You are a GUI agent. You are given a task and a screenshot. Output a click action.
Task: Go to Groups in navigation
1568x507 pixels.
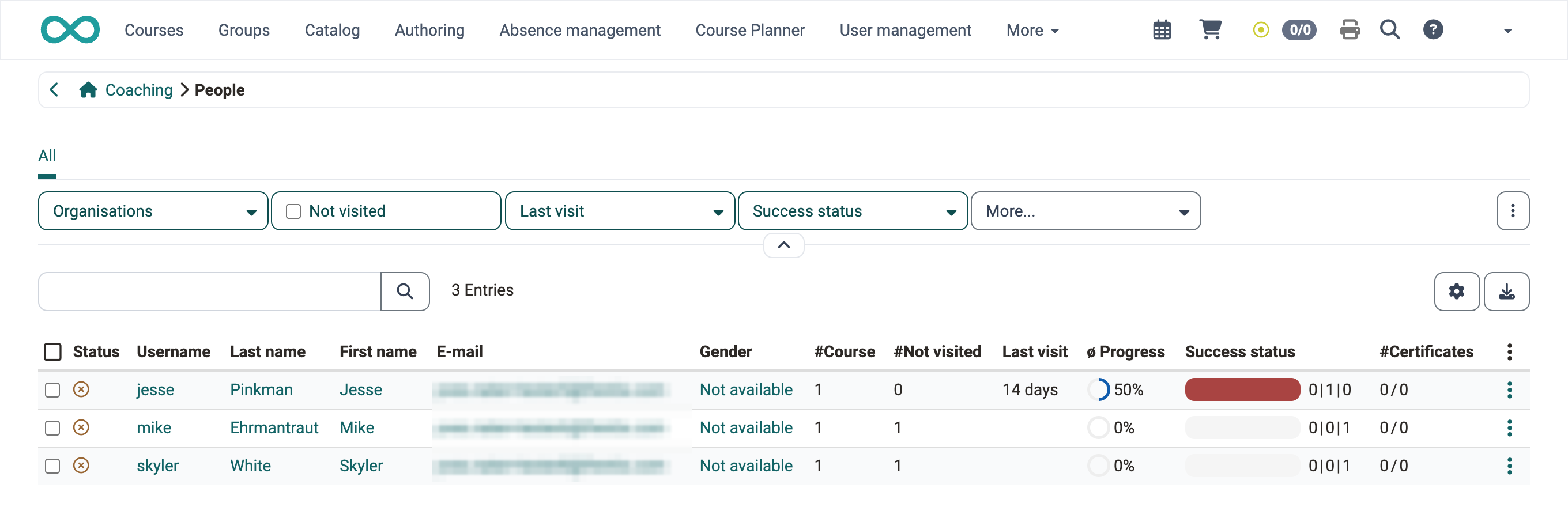(244, 31)
